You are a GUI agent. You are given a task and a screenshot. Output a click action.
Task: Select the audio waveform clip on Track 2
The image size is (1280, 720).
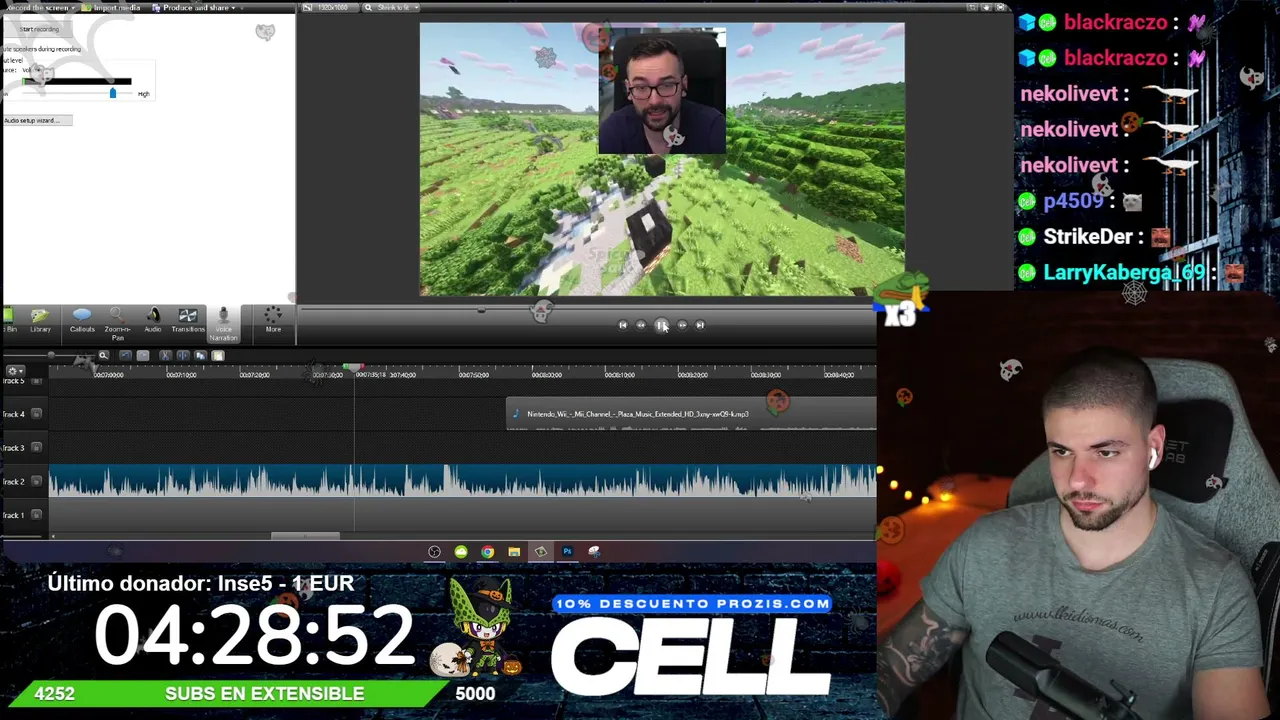click(x=463, y=481)
